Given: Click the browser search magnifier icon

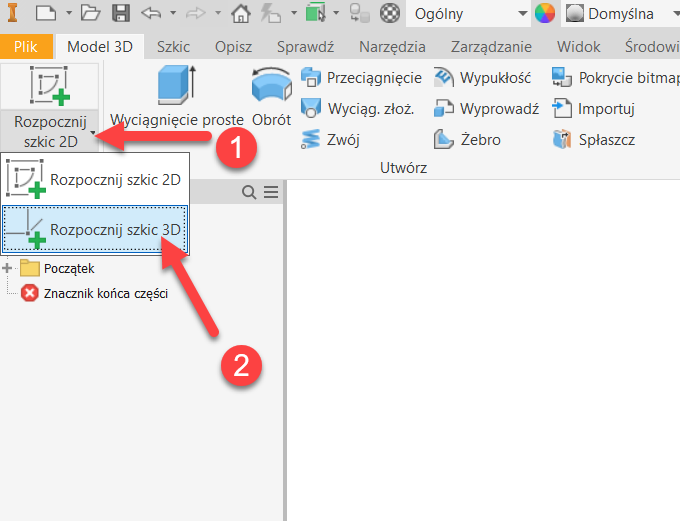Looking at the screenshot, I should (249, 192).
